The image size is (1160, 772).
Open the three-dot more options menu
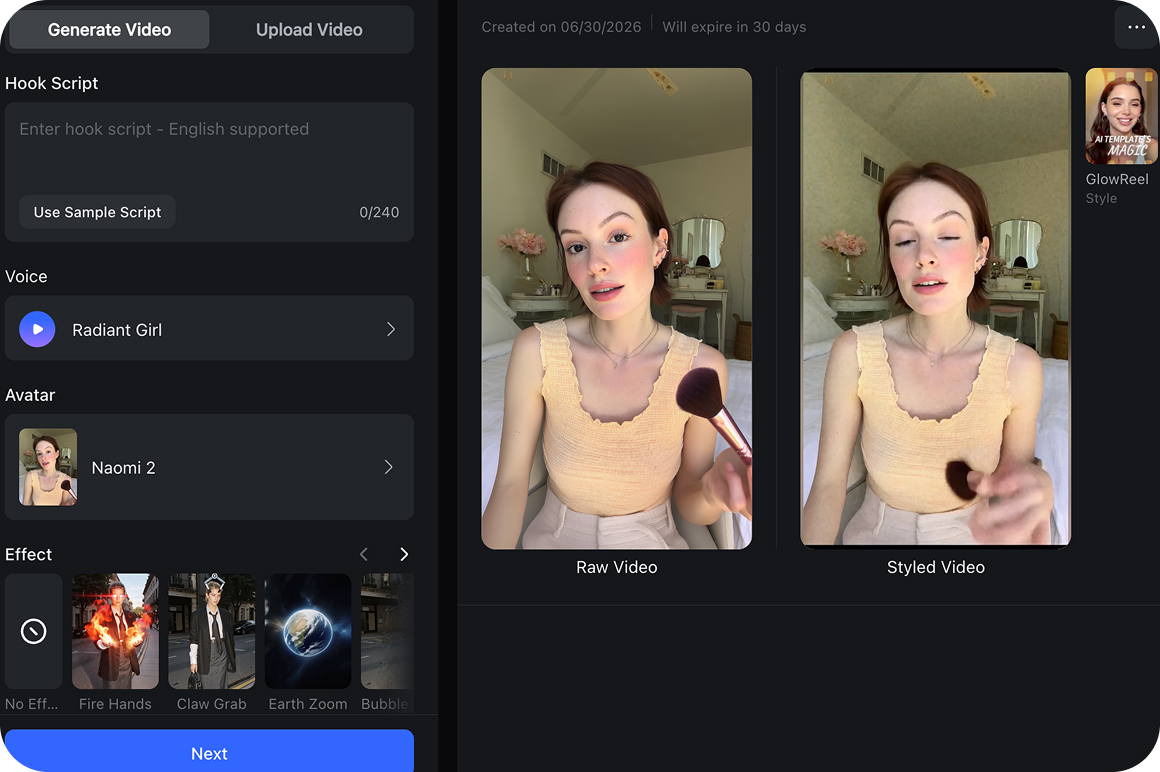tap(1136, 27)
